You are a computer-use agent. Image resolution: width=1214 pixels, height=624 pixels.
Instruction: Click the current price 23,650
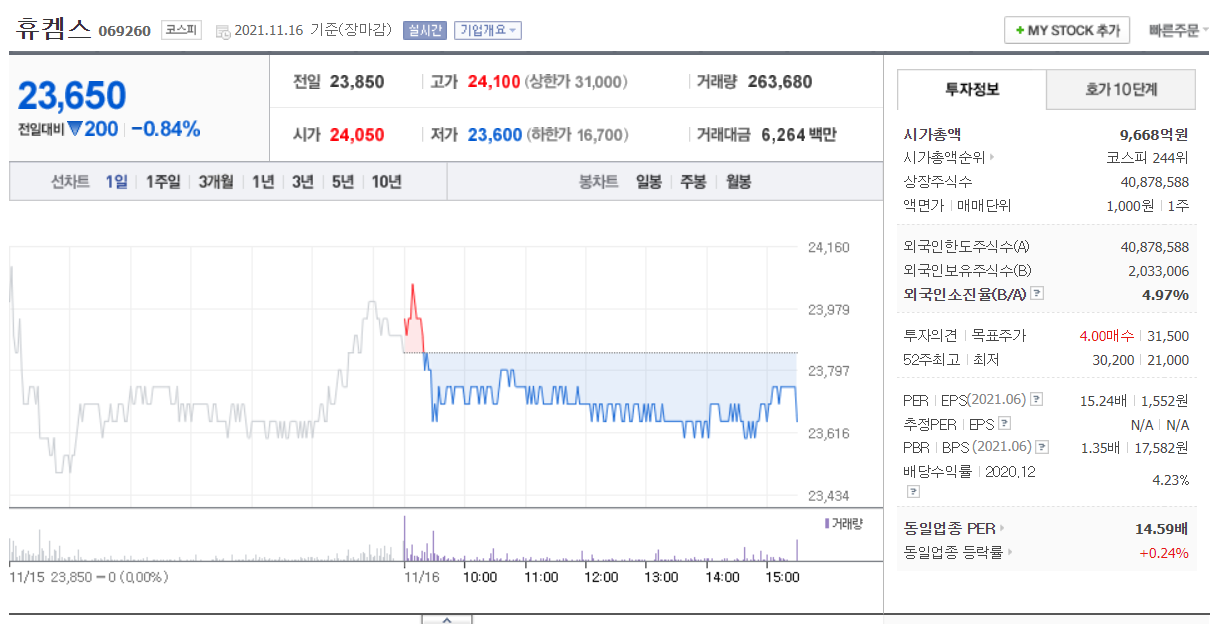72,96
